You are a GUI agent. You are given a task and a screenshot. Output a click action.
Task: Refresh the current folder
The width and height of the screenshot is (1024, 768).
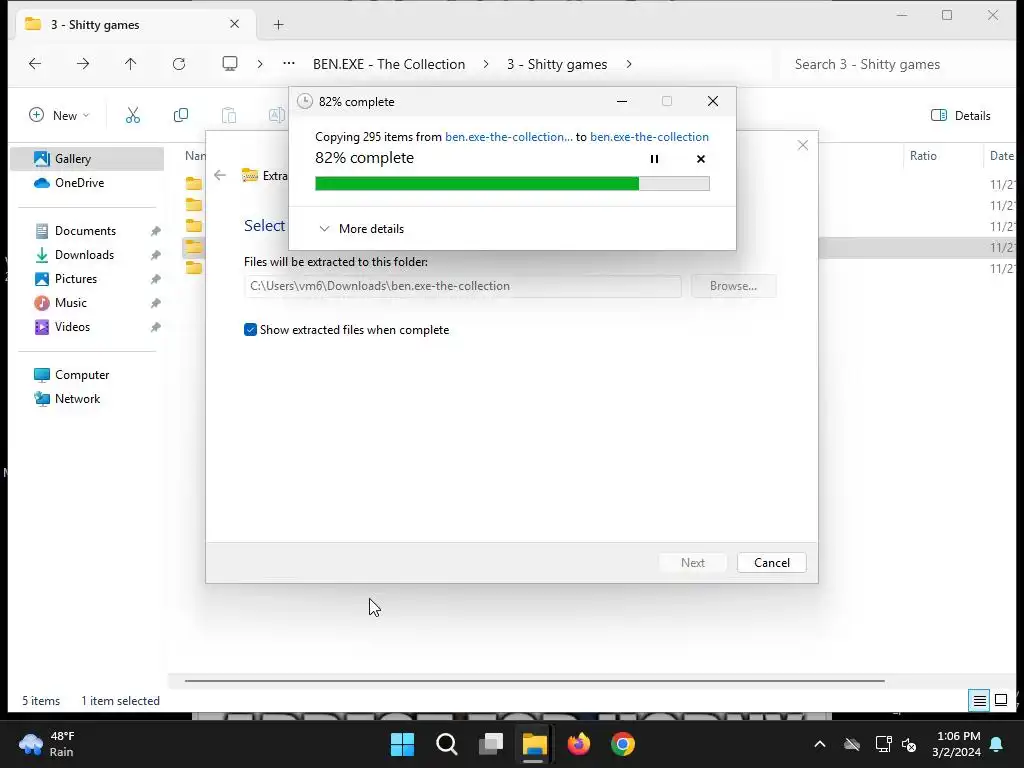tap(179, 64)
